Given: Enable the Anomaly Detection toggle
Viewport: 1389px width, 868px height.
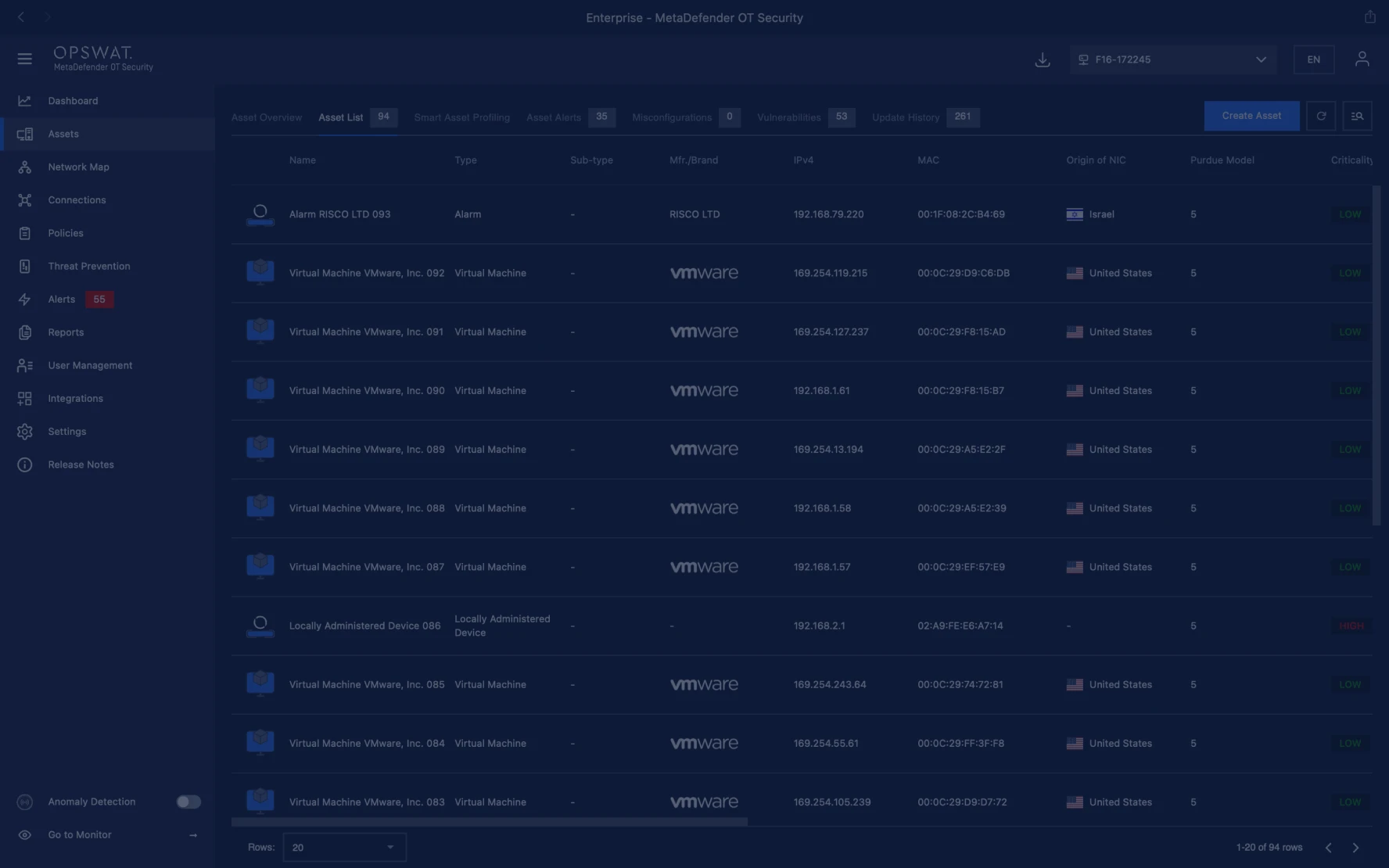Looking at the screenshot, I should point(188,802).
